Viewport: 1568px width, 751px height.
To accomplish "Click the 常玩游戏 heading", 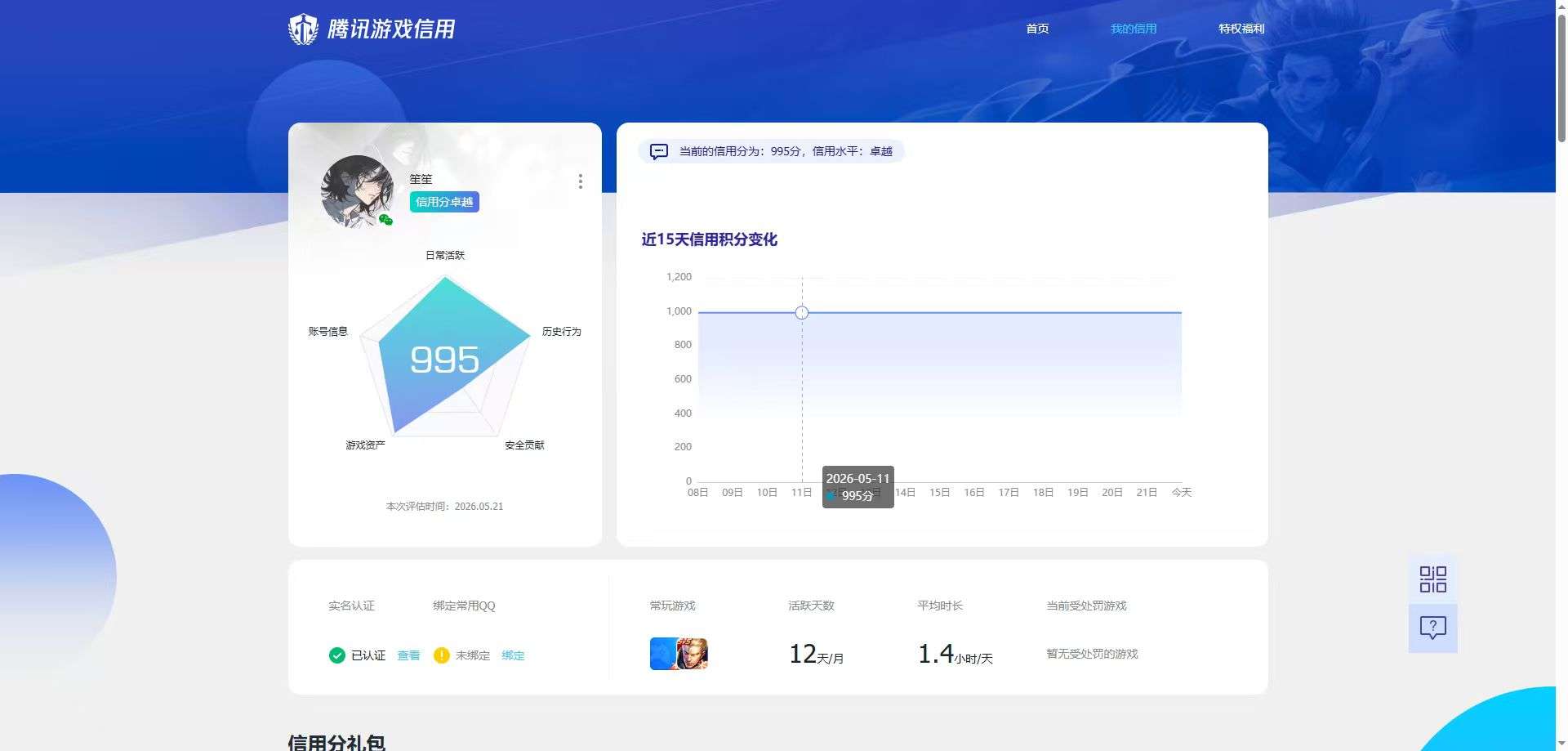I will point(673,606).
